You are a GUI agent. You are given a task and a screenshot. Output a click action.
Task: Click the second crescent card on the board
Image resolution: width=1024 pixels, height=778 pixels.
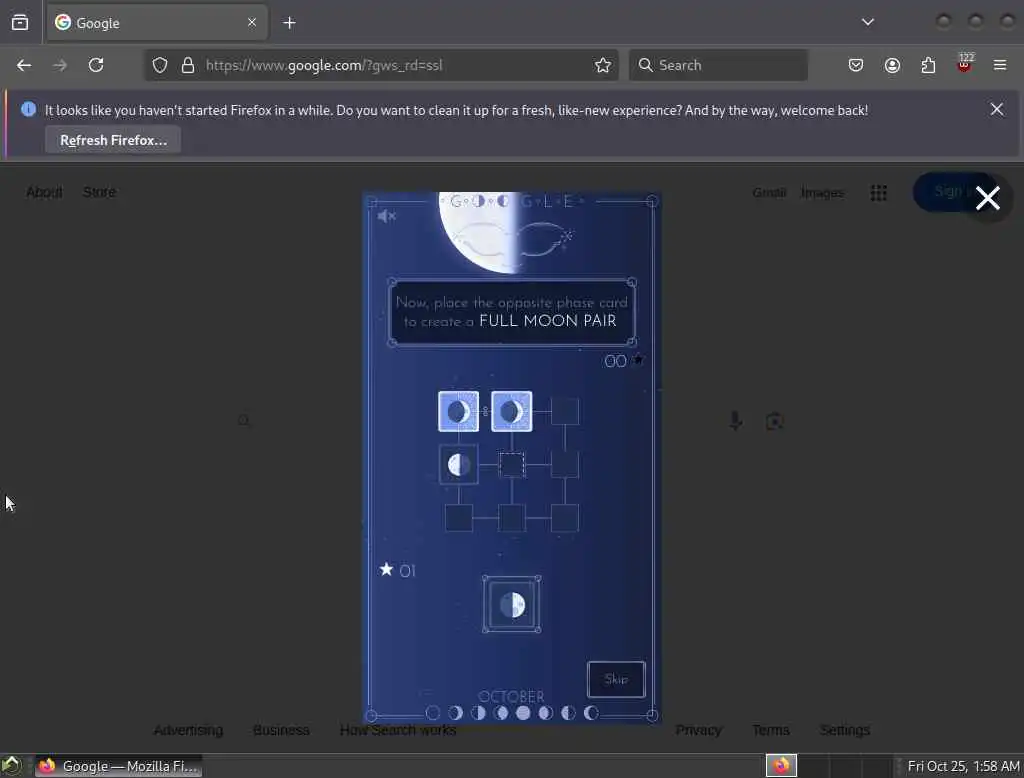coord(511,412)
